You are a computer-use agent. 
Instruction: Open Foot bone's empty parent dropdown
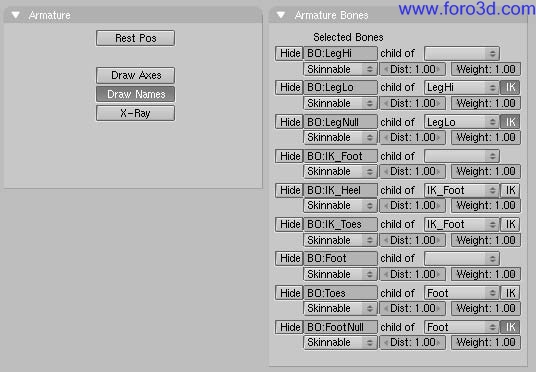click(x=462, y=258)
